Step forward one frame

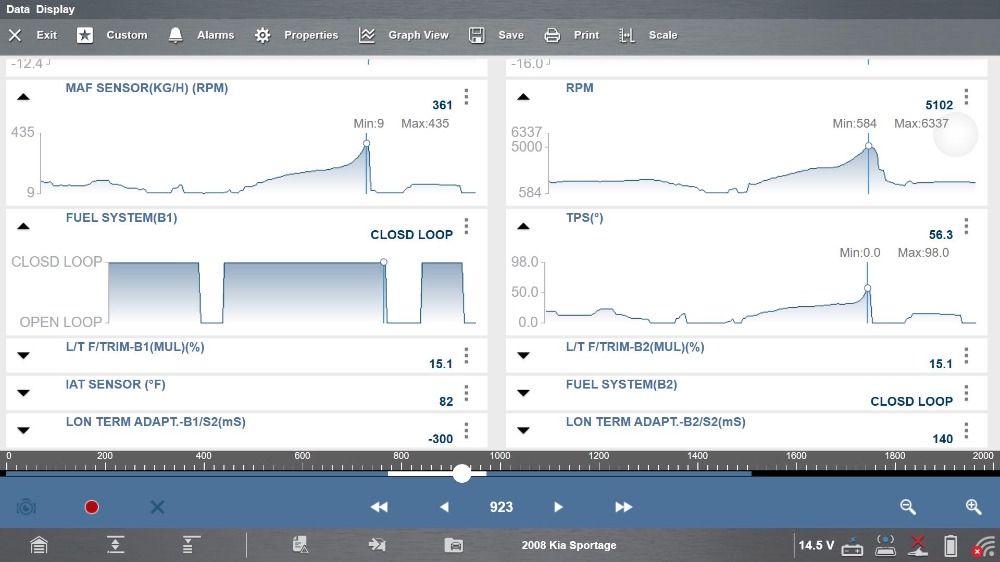(x=559, y=507)
